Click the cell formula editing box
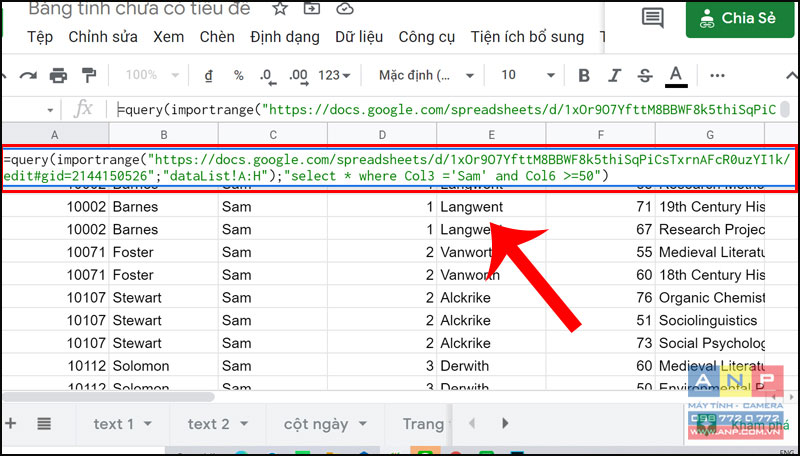800x456 pixels. [398, 168]
